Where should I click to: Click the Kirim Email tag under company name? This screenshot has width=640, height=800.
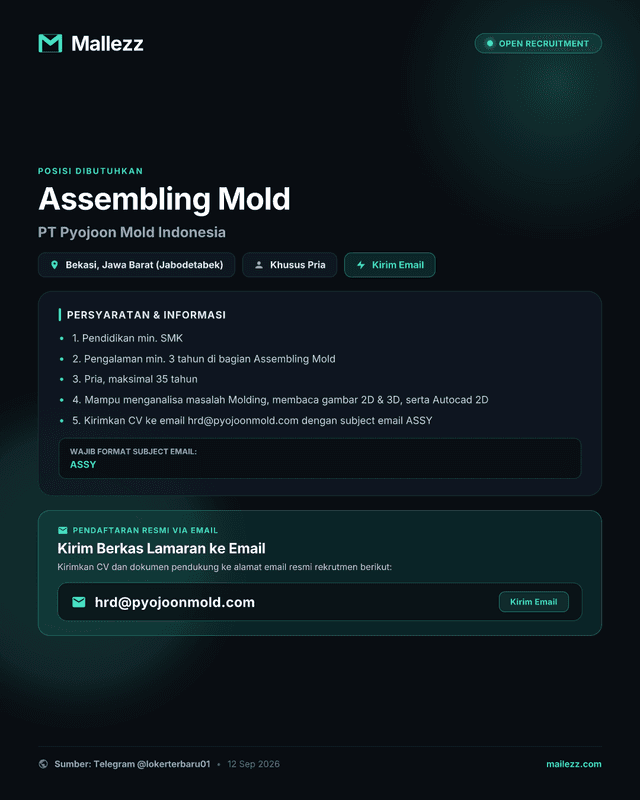390,265
